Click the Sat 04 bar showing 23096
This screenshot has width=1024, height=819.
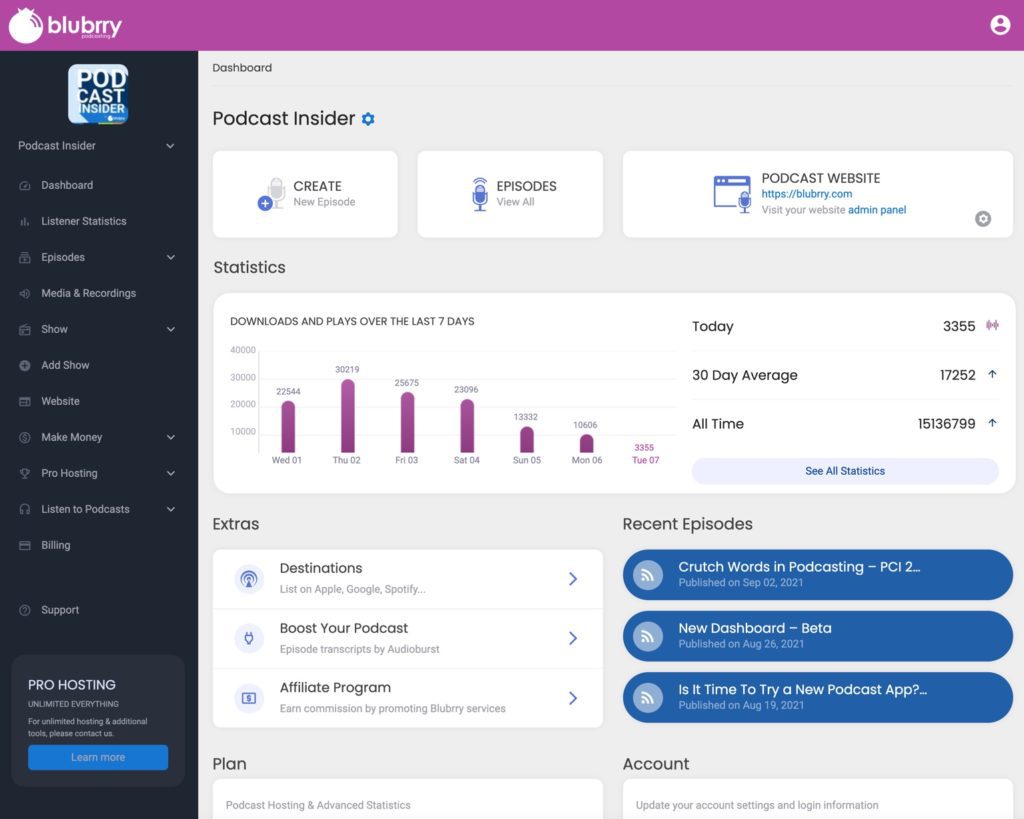click(467, 426)
